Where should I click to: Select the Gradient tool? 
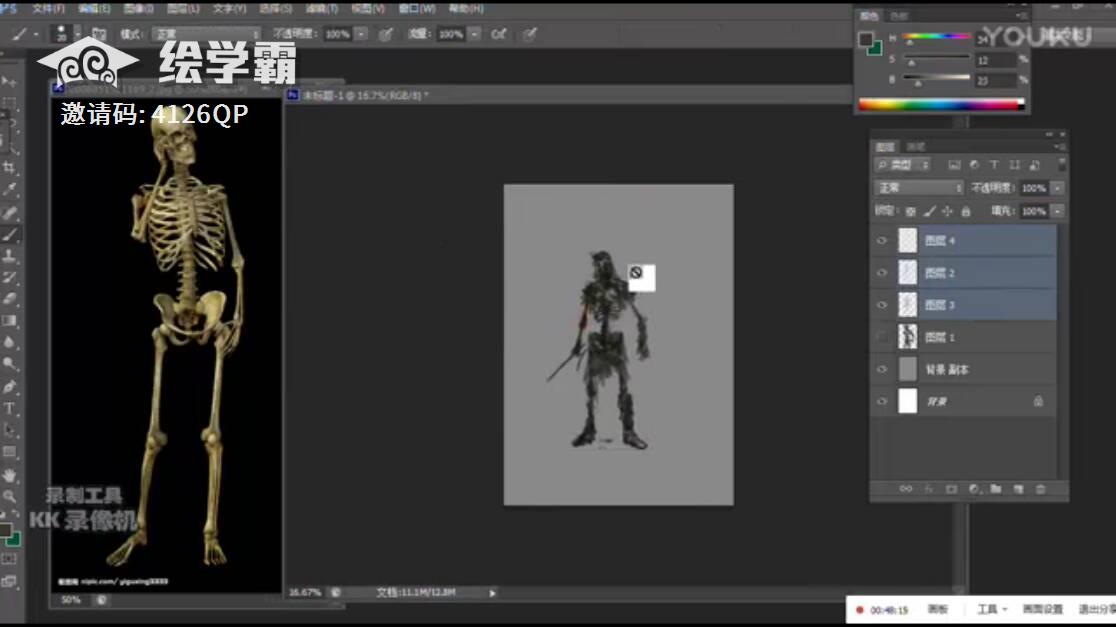tap(9, 321)
